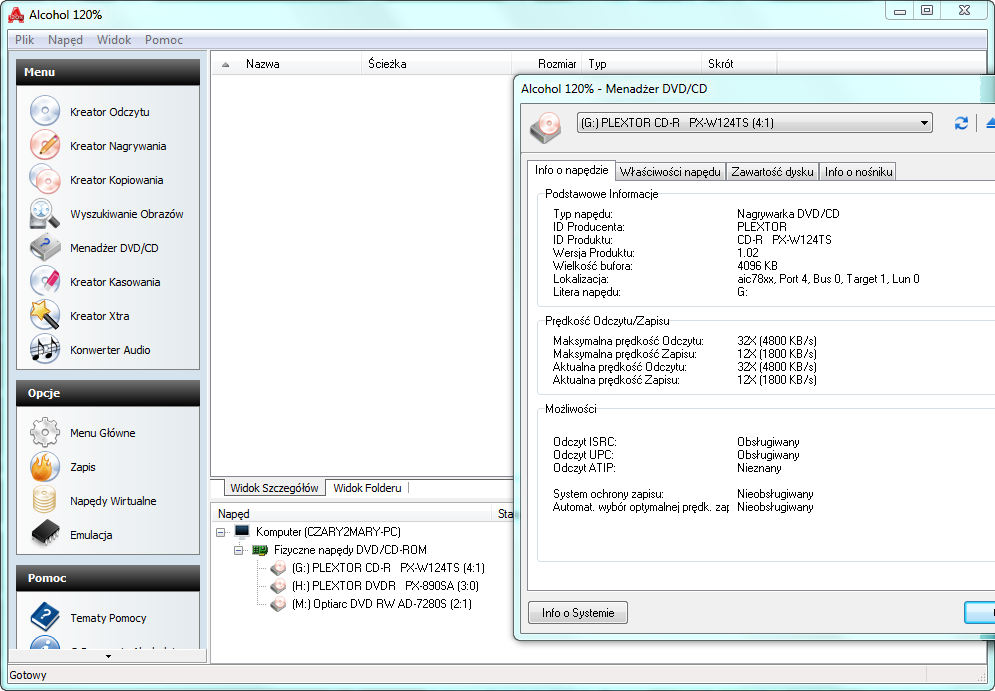The width and height of the screenshot is (995, 691).
Task: Open Menadżer DVD/CD drive icon
Action: click(x=45, y=247)
